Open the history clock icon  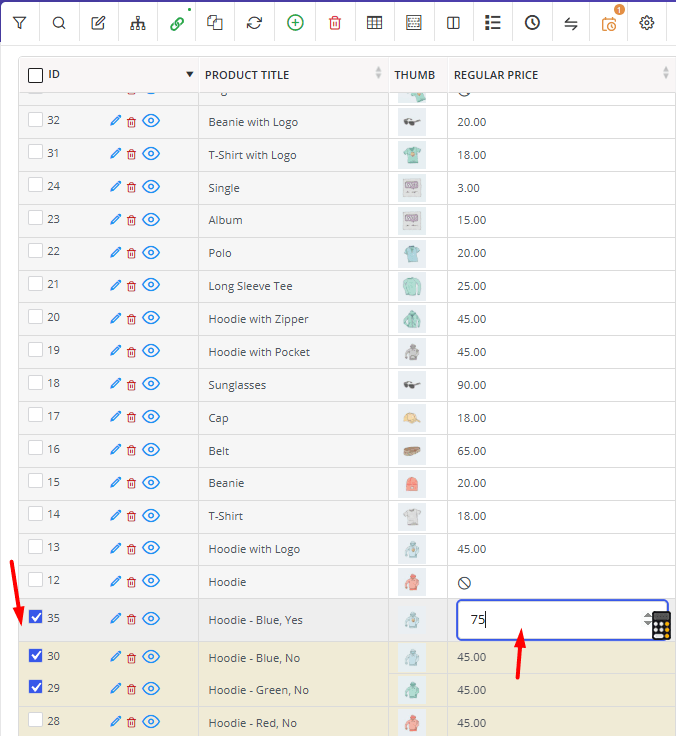tap(532, 23)
